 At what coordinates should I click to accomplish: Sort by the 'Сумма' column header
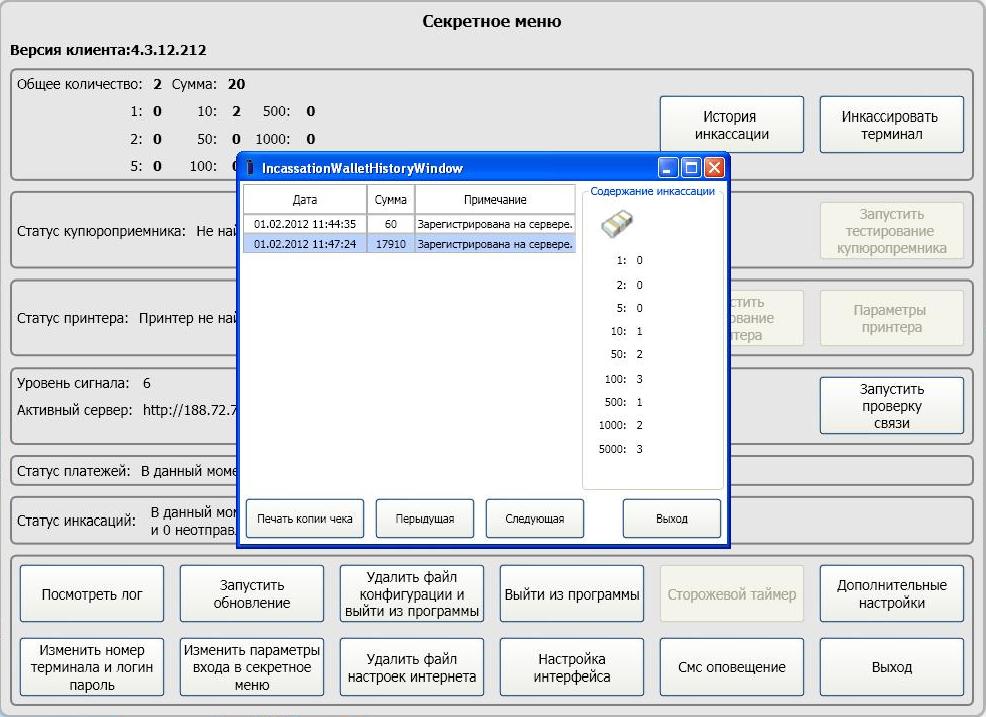pyautogui.click(x=391, y=199)
